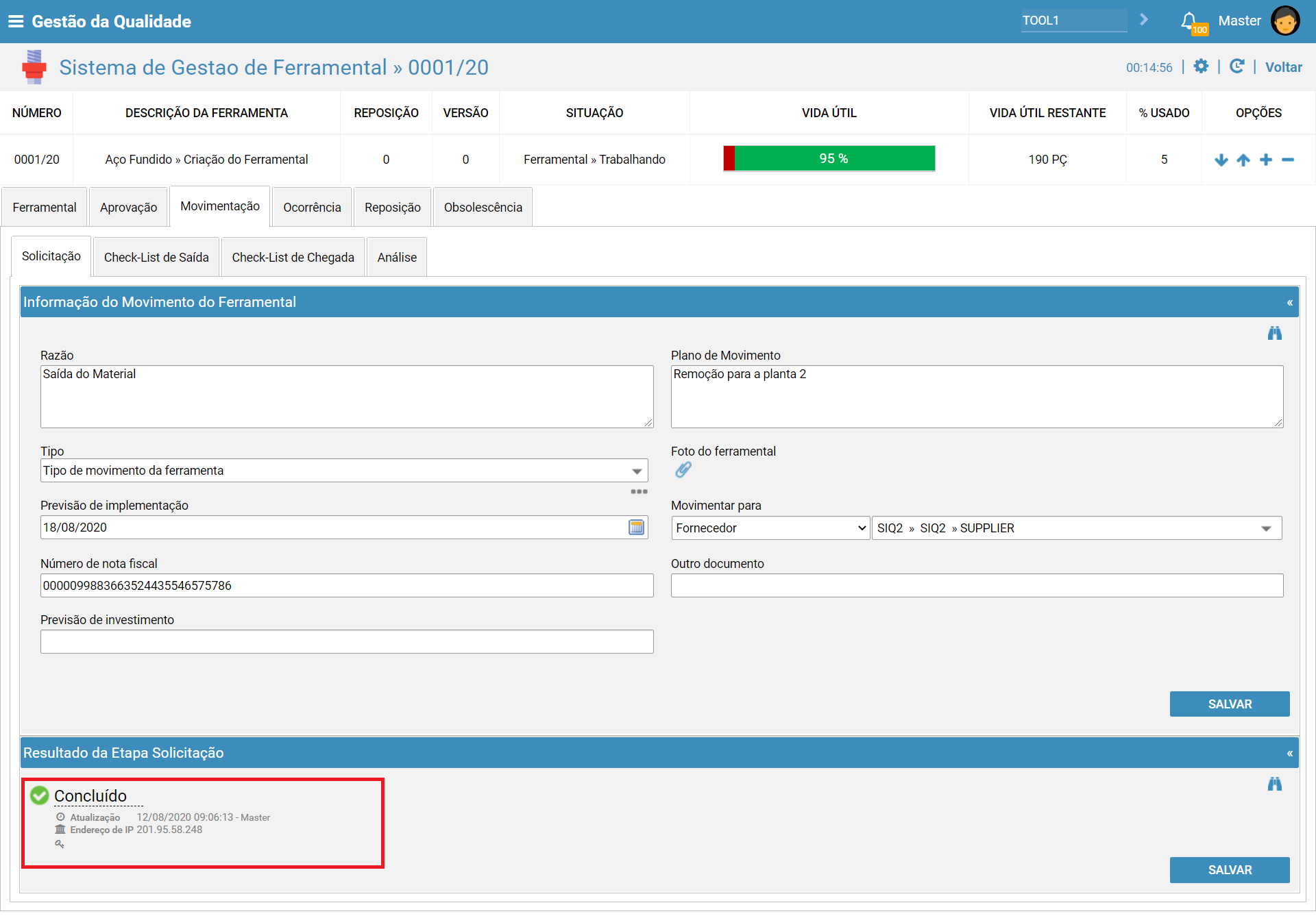Image resolution: width=1316 pixels, height=916 pixels.
Task: Save the movement information with SALVAR
Action: [x=1230, y=704]
